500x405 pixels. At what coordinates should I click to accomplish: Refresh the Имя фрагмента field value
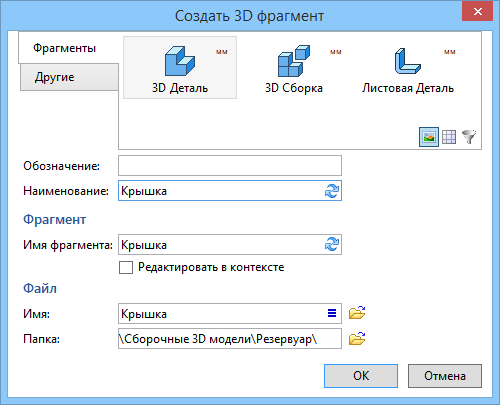(332, 245)
